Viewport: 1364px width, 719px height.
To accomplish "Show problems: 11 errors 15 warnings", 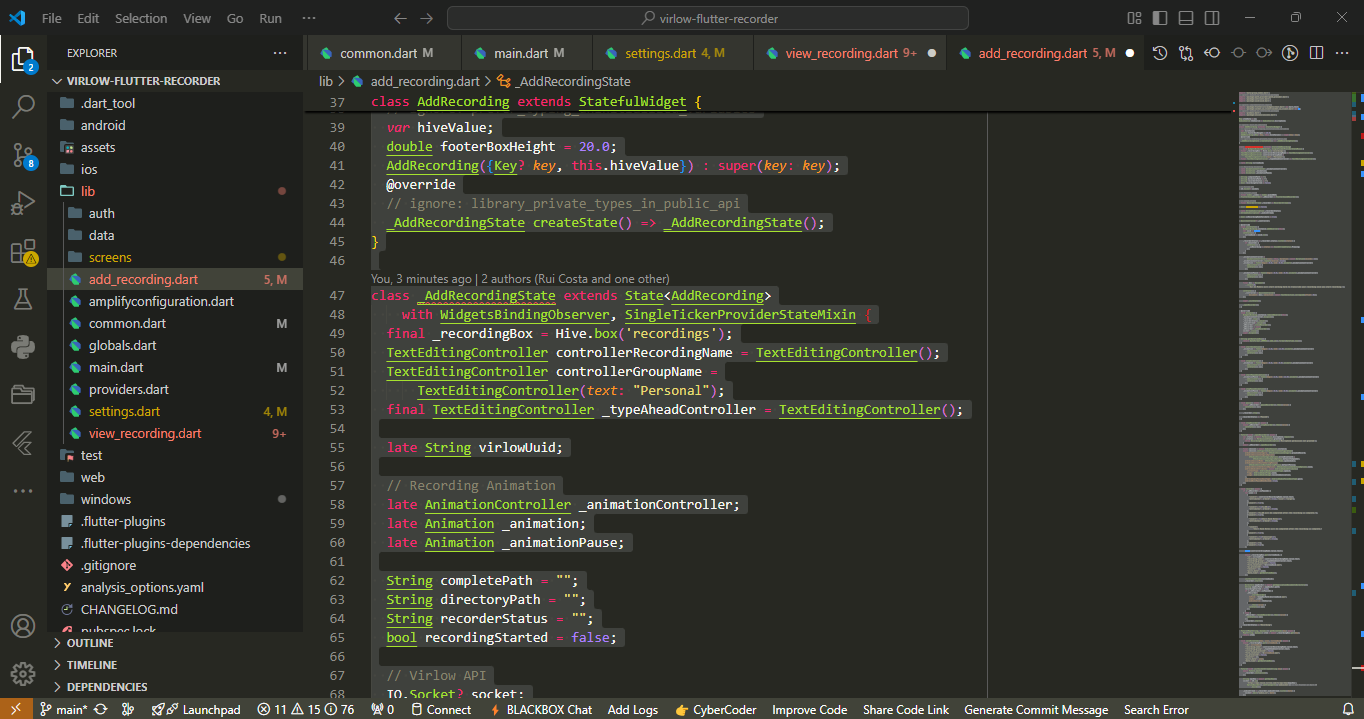I will (x=305, y=709).
